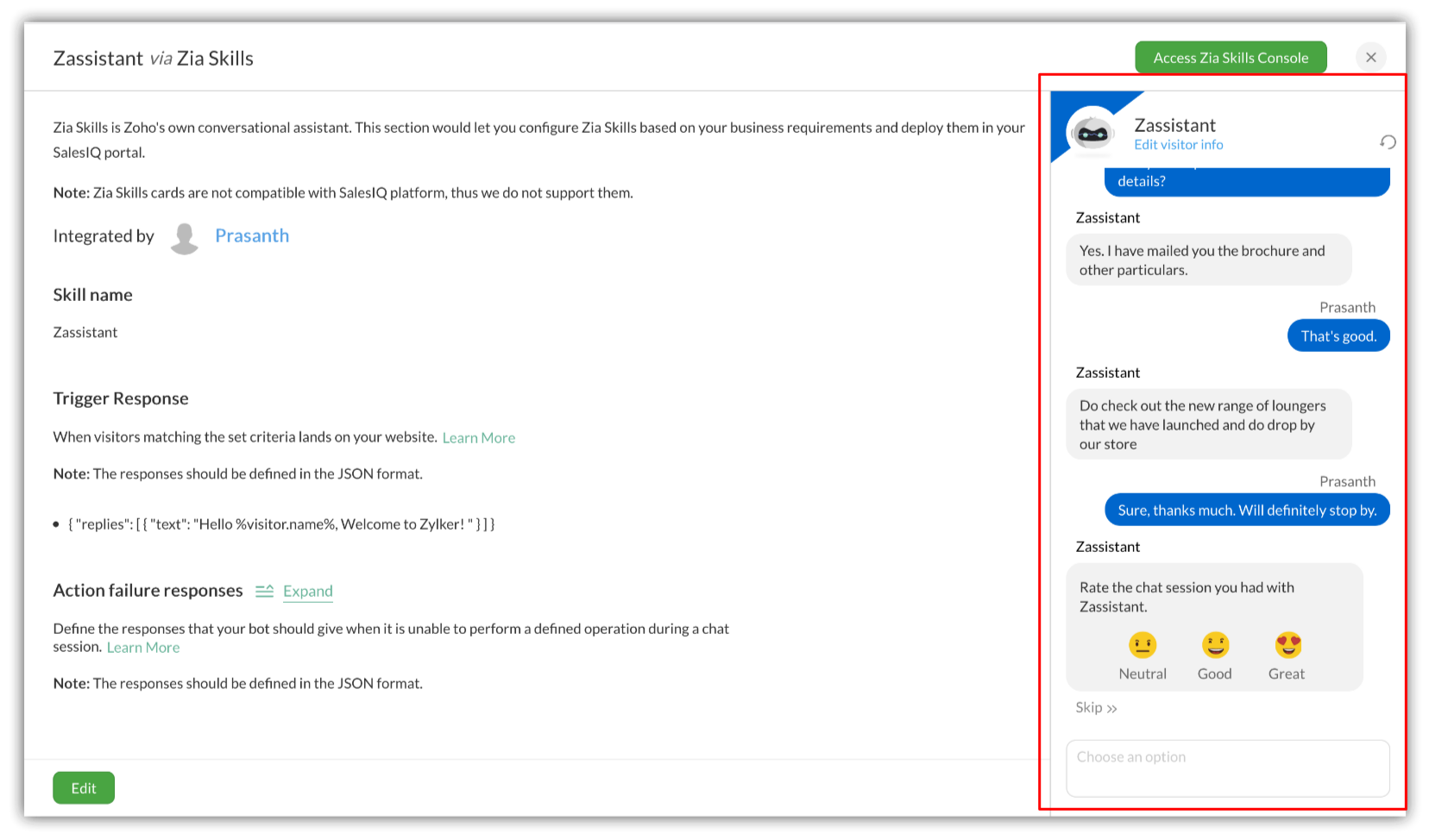The height and width of the screenshot is (840, 1429).
Task: Click the Trigger Response heading
Action: [x=121, y=398]
